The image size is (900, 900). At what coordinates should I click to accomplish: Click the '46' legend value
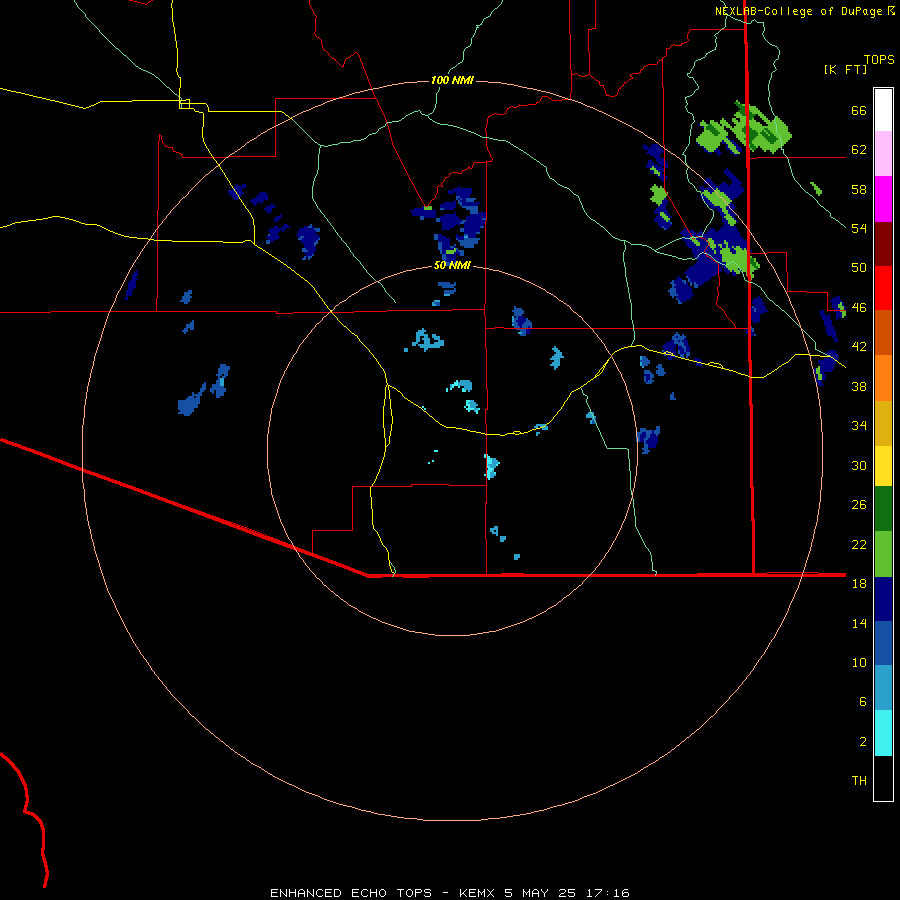click(859, 308)
